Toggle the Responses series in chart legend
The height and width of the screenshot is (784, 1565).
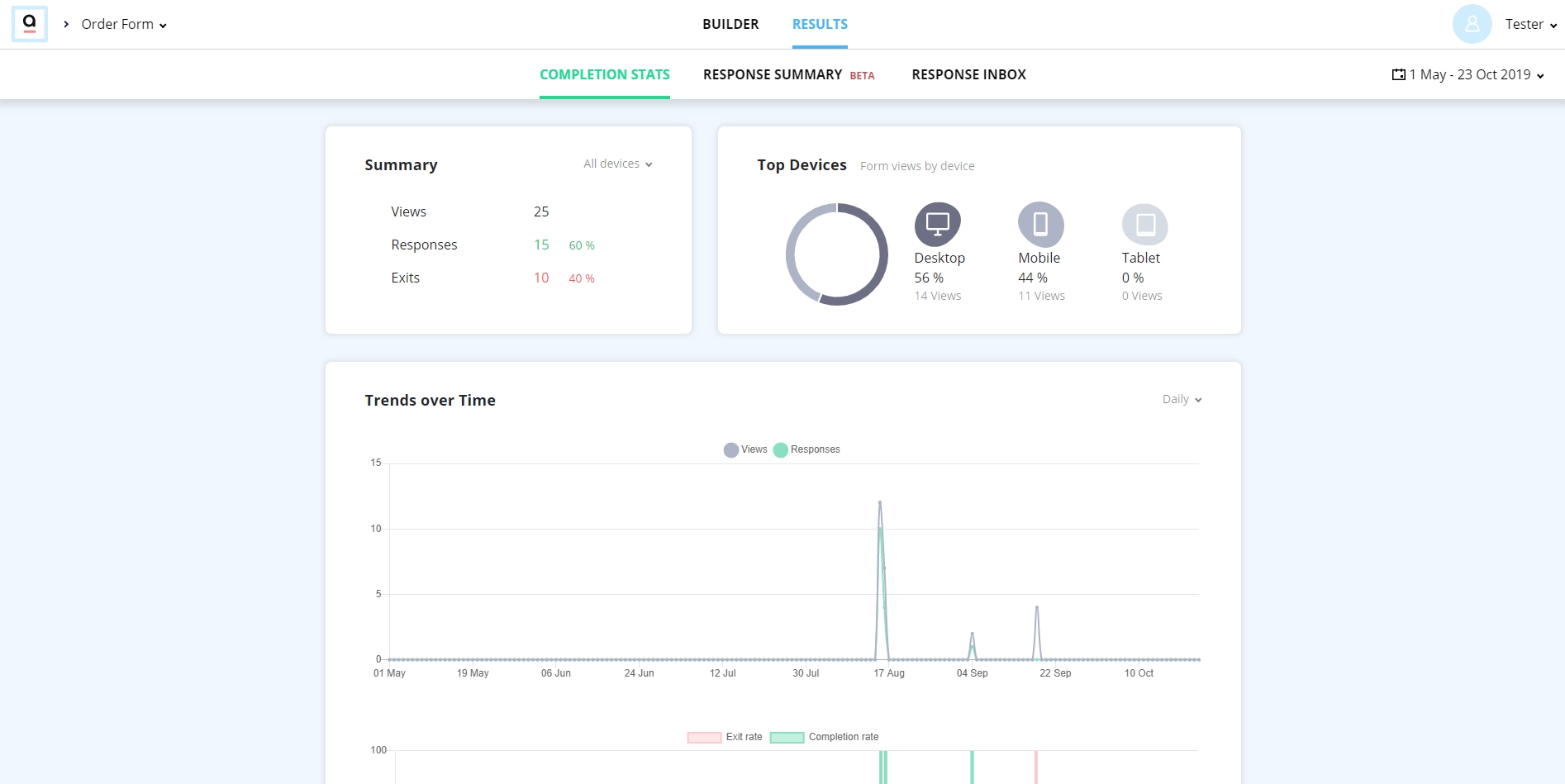coord(806,449)
